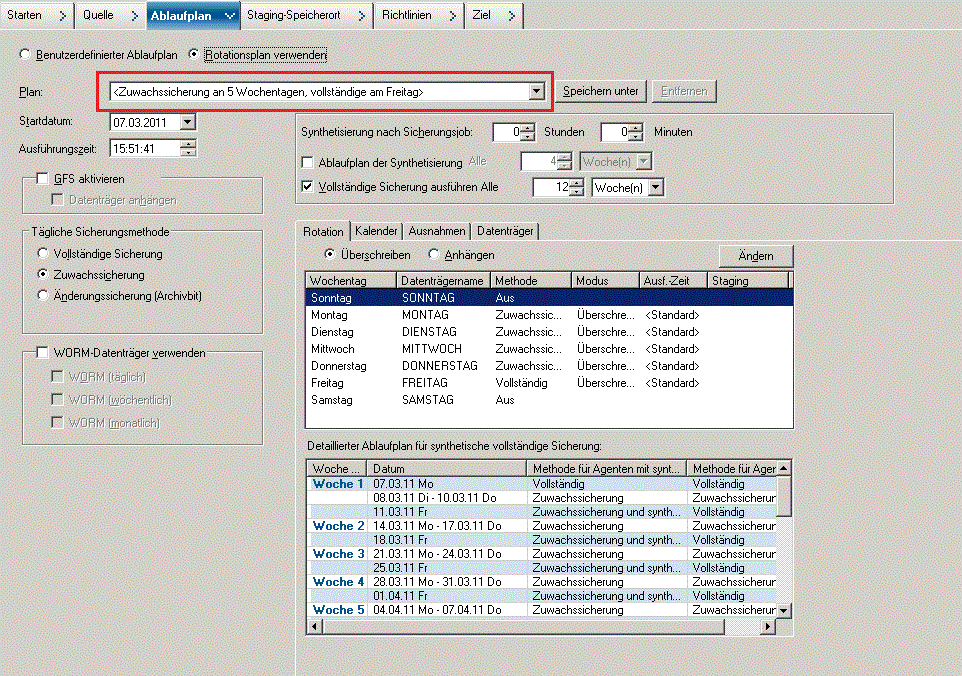Check Ablaufplan der Synthetisierung

point(308,162)
